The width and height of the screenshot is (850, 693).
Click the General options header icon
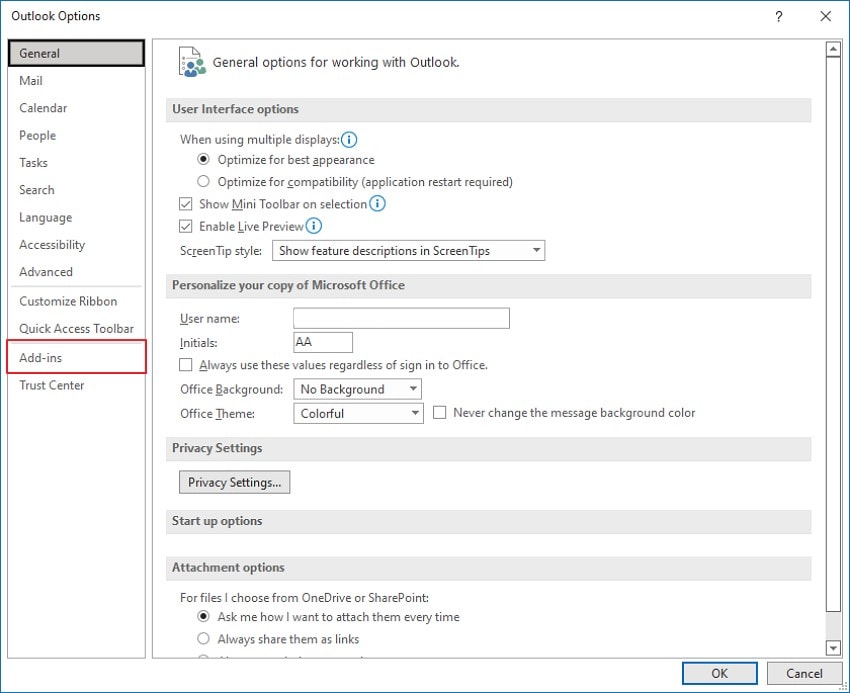click(x=192, y=62)
